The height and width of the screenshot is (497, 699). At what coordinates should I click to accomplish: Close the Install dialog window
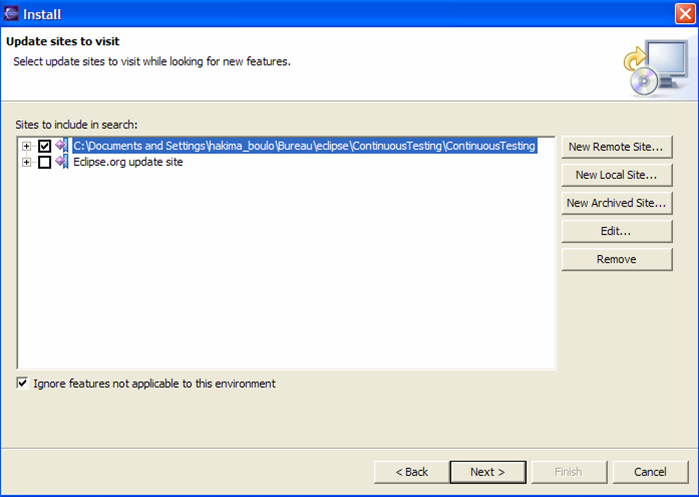[681, 13]
